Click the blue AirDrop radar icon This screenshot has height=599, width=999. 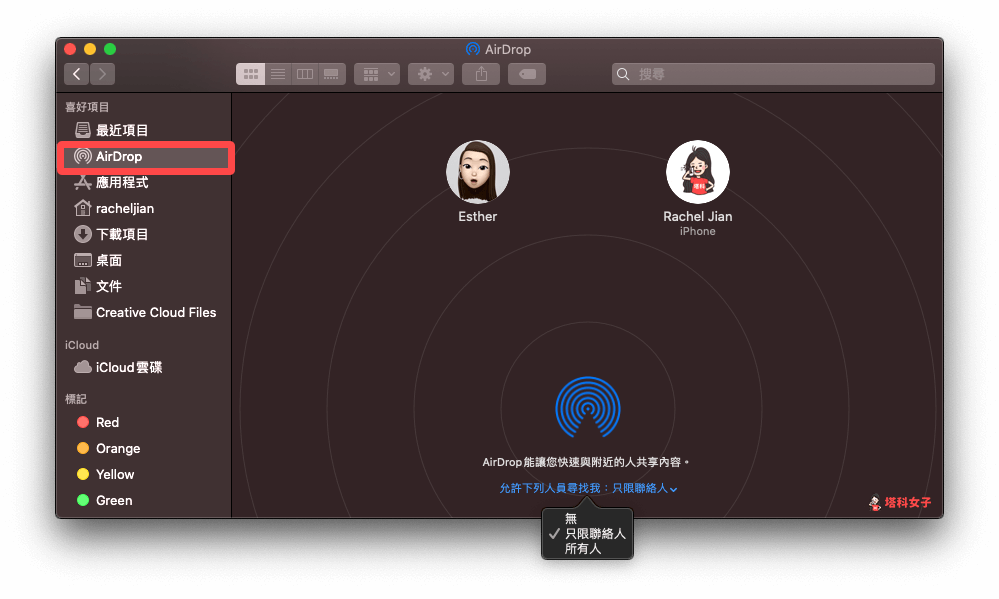[587, 408]
